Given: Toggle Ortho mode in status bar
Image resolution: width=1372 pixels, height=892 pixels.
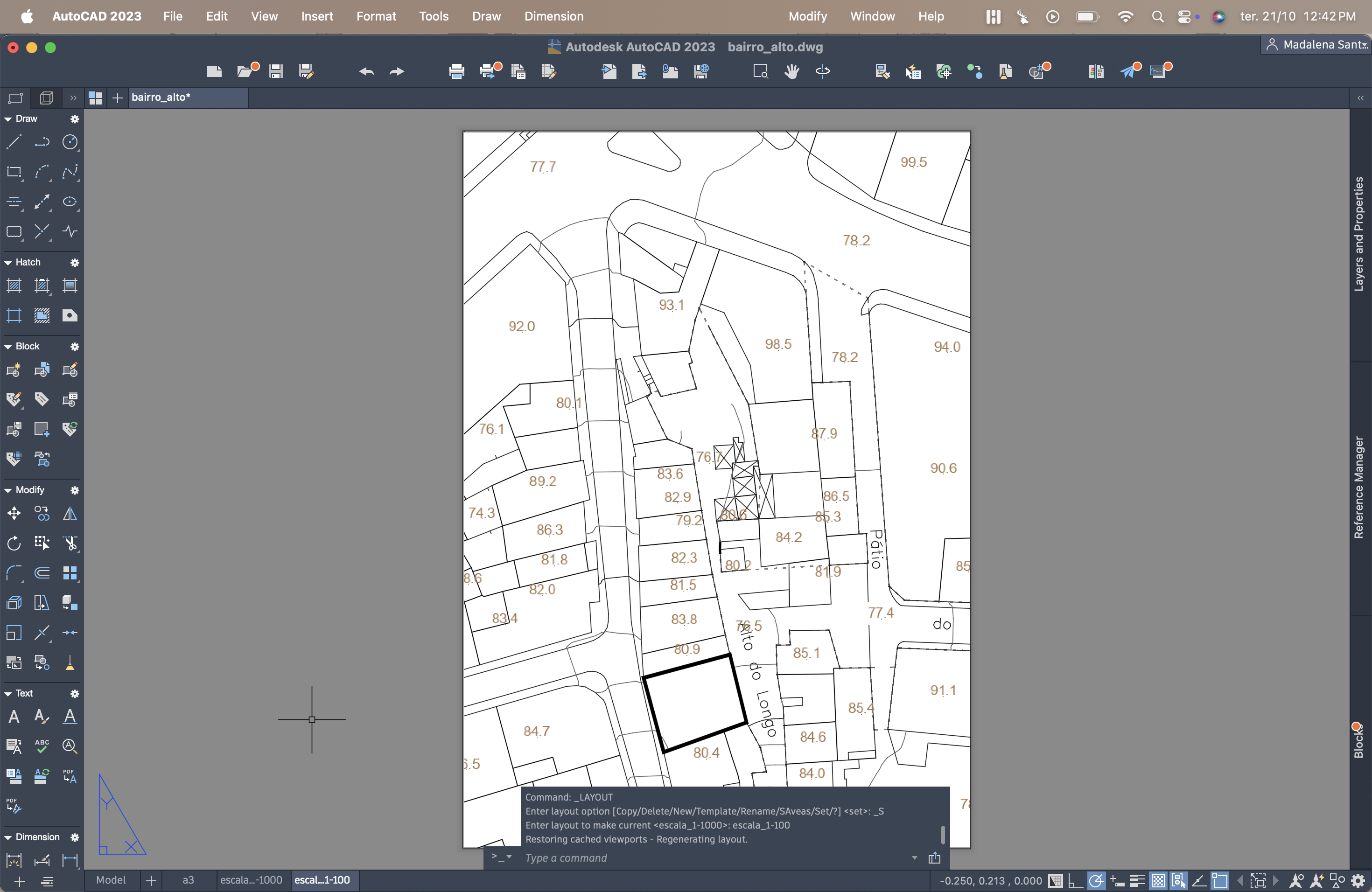Looking at the screenshot, I should click(1075, 880).
